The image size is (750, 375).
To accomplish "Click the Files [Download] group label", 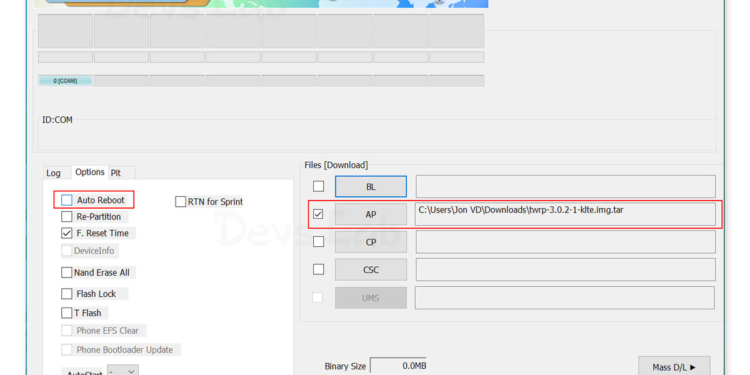I will pos(336,165).
